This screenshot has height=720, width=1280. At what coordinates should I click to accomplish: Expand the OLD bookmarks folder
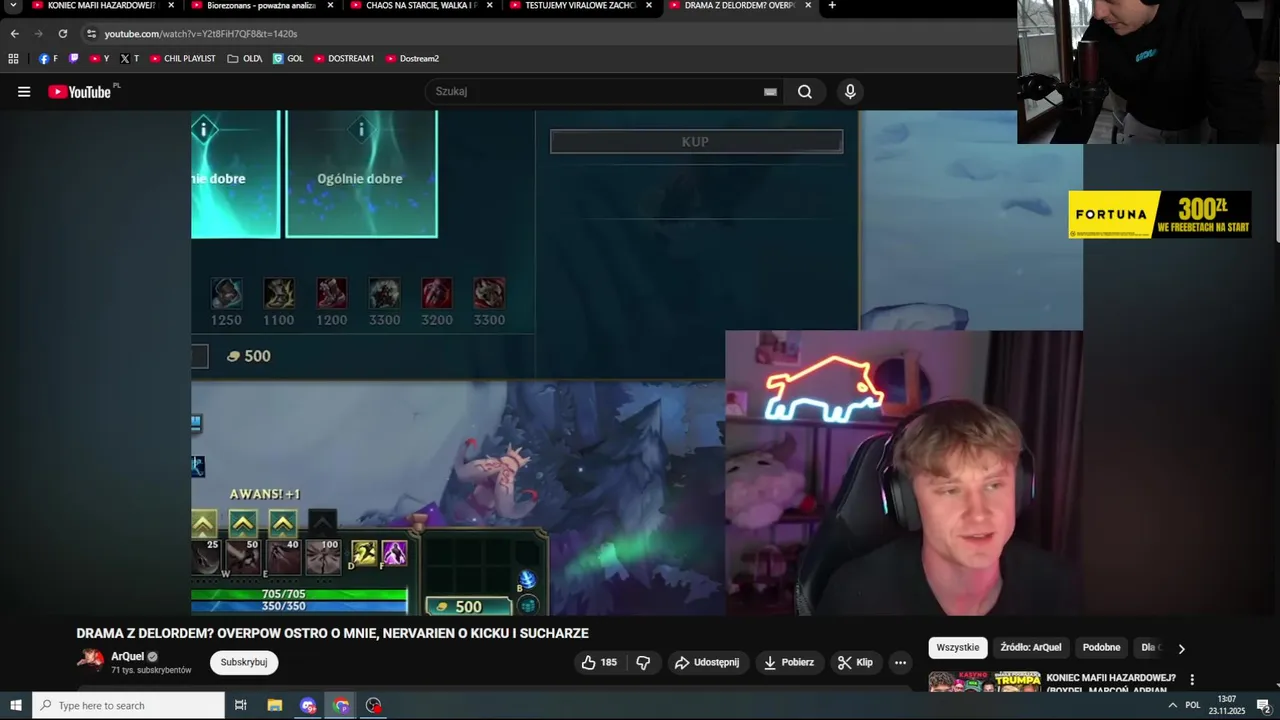click(245, 59)
